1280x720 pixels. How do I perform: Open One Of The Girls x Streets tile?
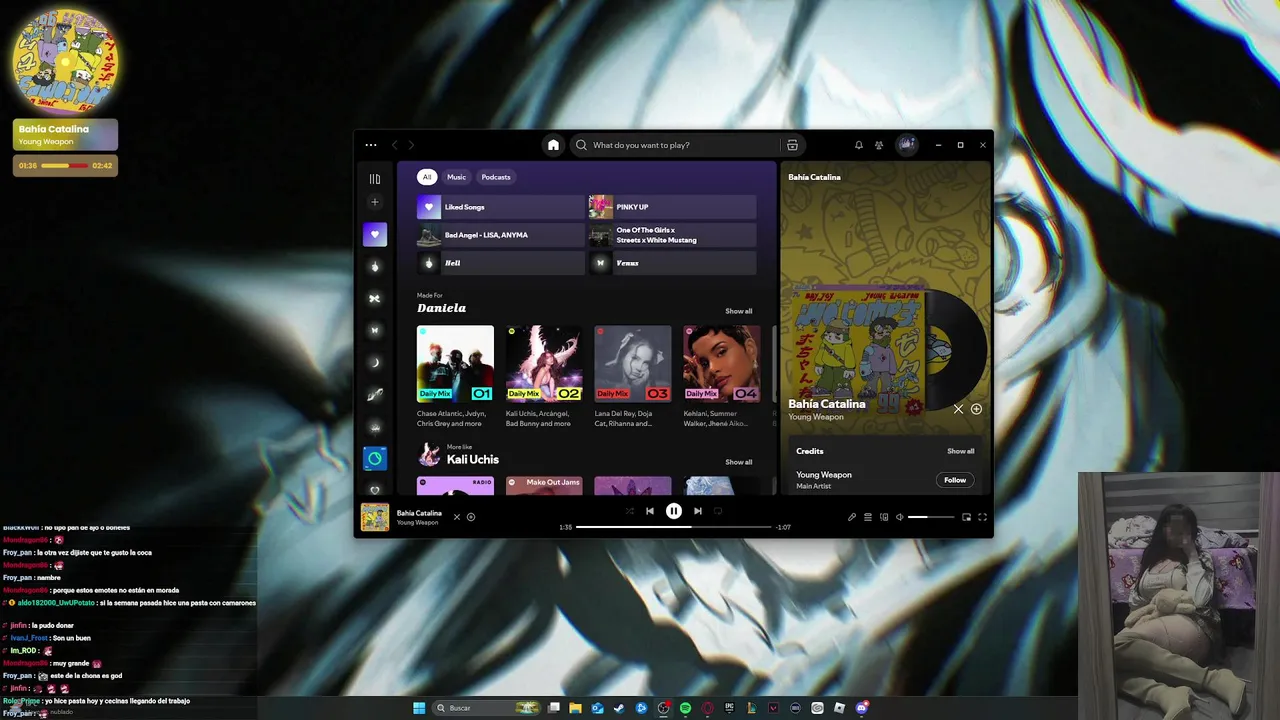[672, 235]
